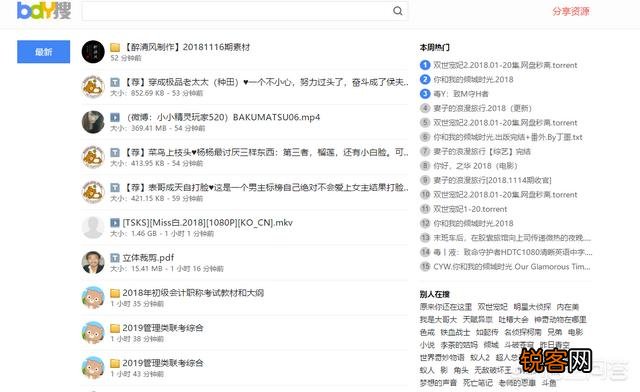
Task: Open uploader avatar beside 立体裁剪.pdf
Action: 93,262
